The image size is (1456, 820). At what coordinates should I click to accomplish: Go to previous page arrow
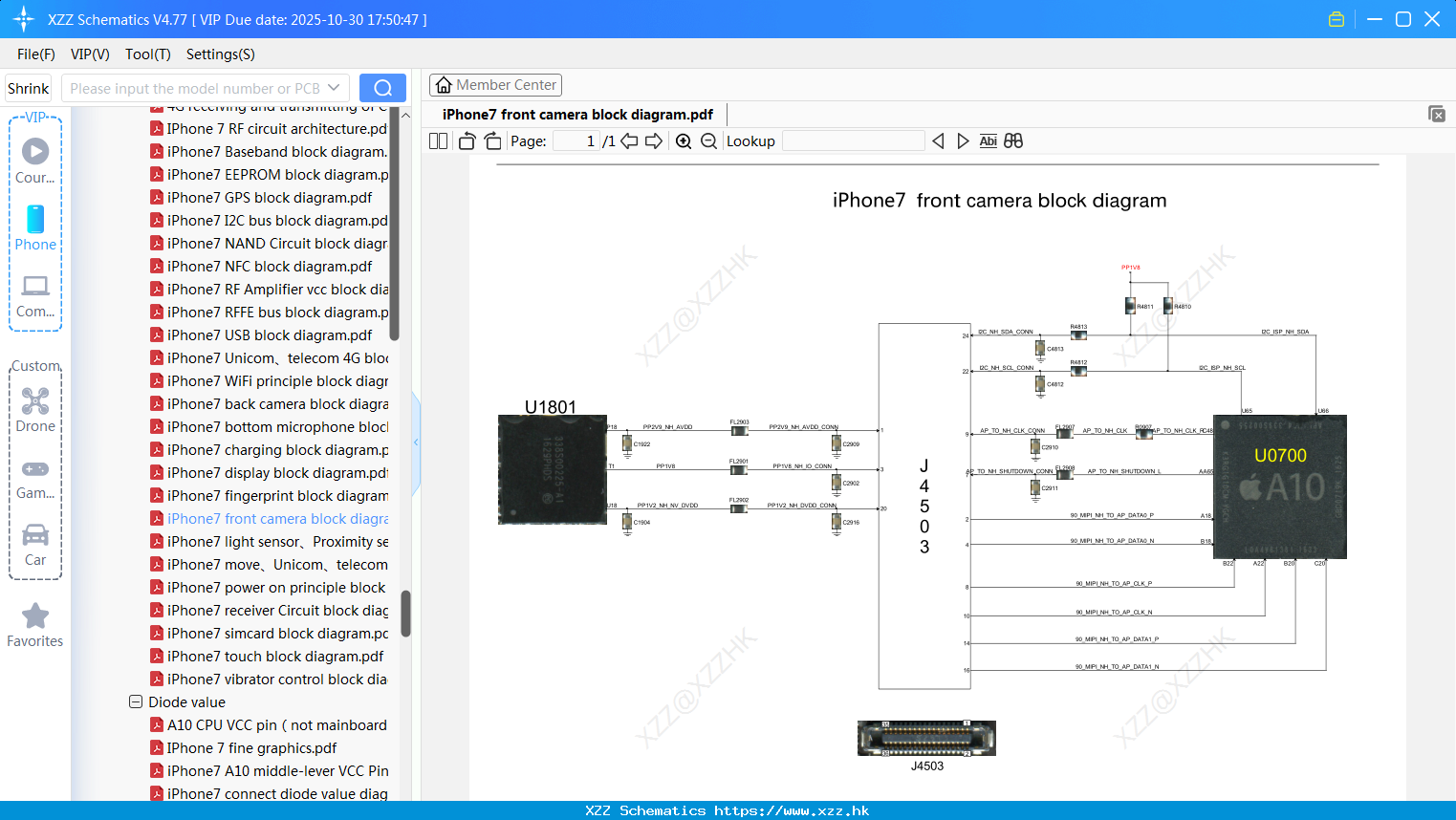(629, 141)
